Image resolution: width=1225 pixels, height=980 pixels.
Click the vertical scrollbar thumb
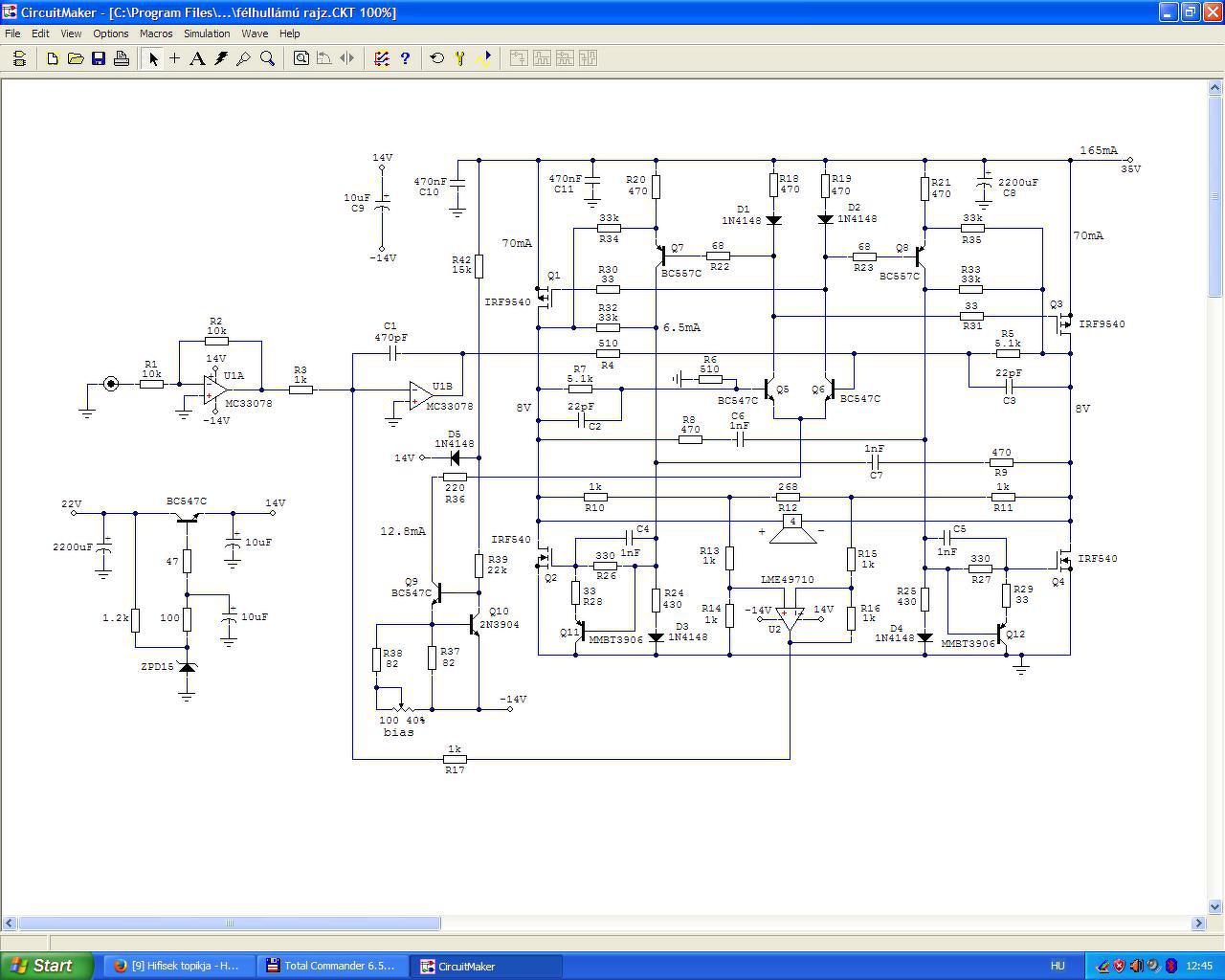(1215, 196)
